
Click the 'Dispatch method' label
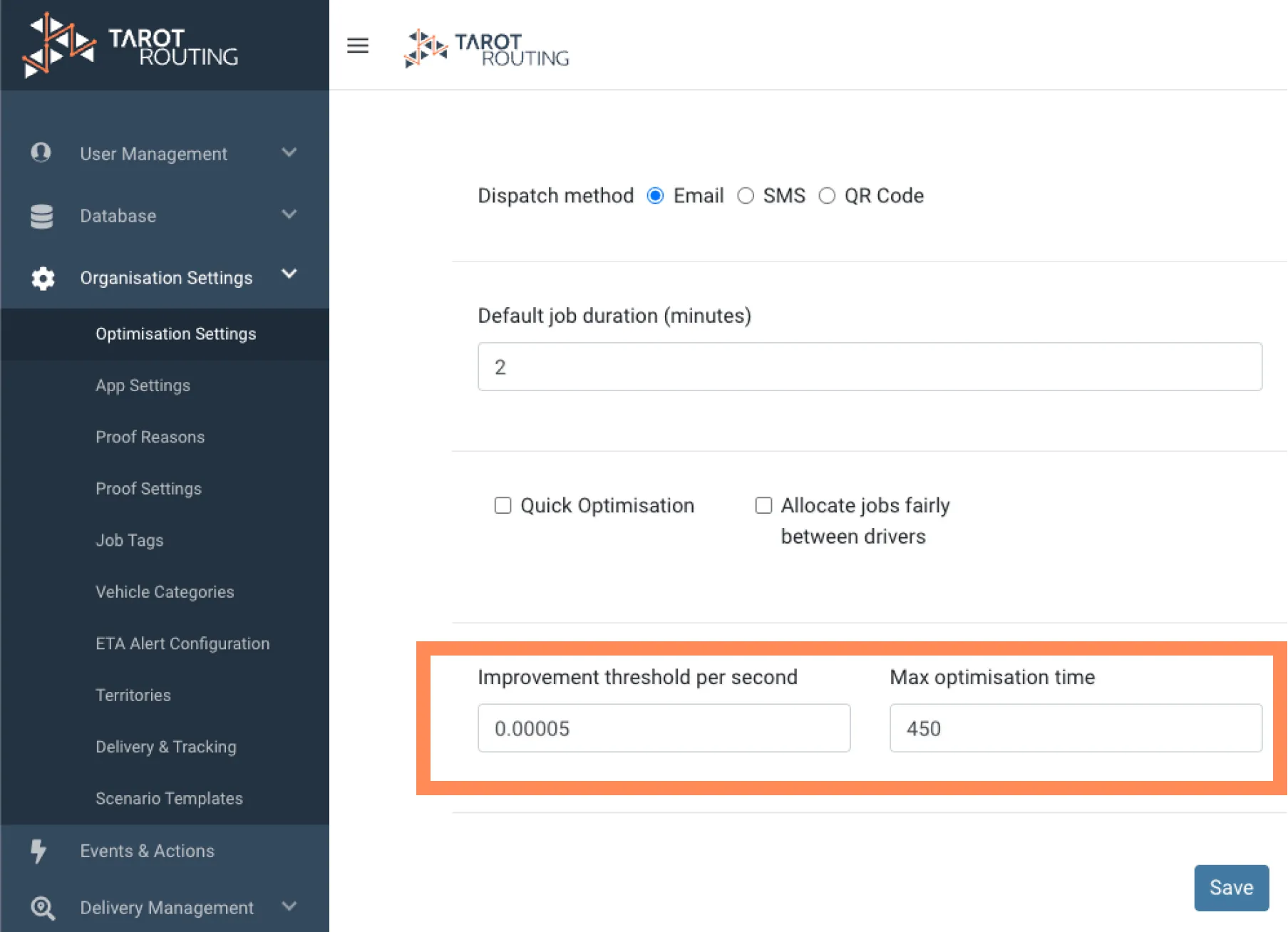[x=556, y=196]
